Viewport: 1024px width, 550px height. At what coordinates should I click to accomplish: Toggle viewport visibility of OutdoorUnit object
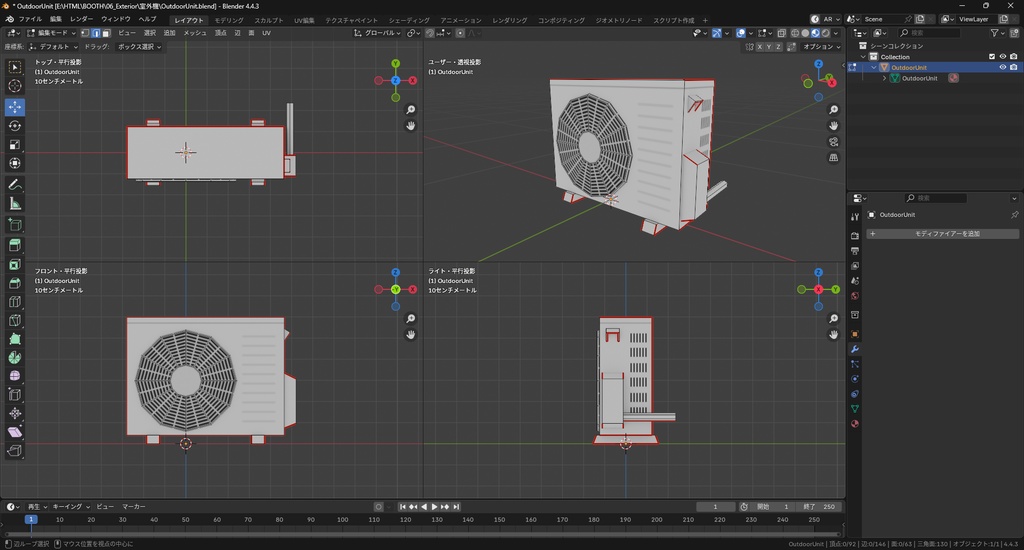coord(1003,68)
